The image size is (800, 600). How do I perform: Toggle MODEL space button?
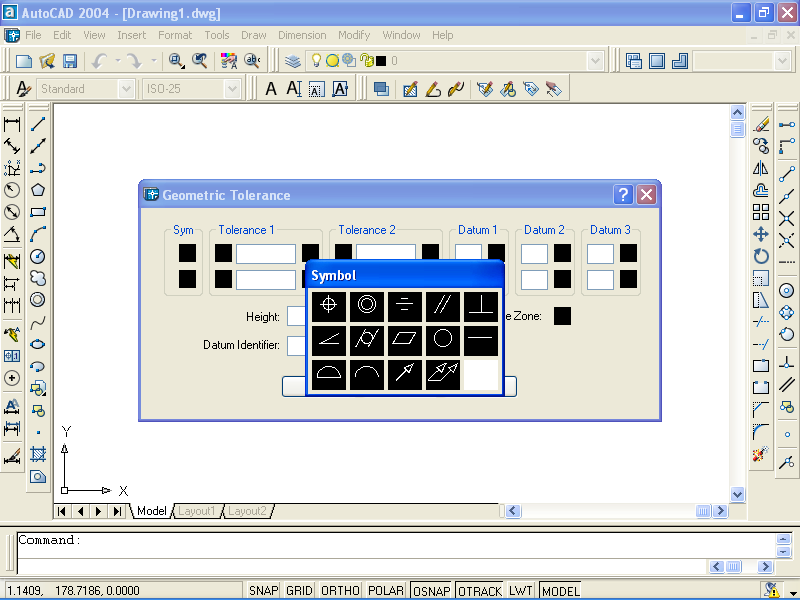click(x=560, y=591)
